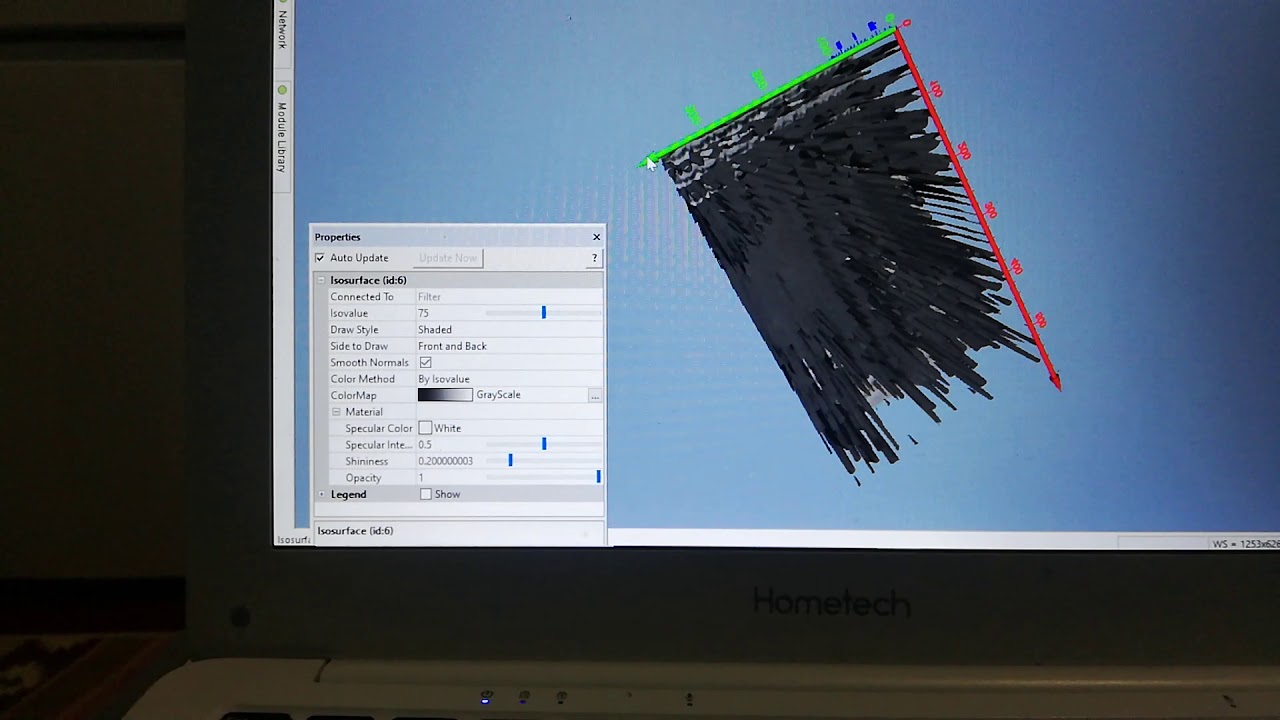Click the Isovalue slider handle
This screenshot has height=720, width=1280.
click(x=544, y=313)
